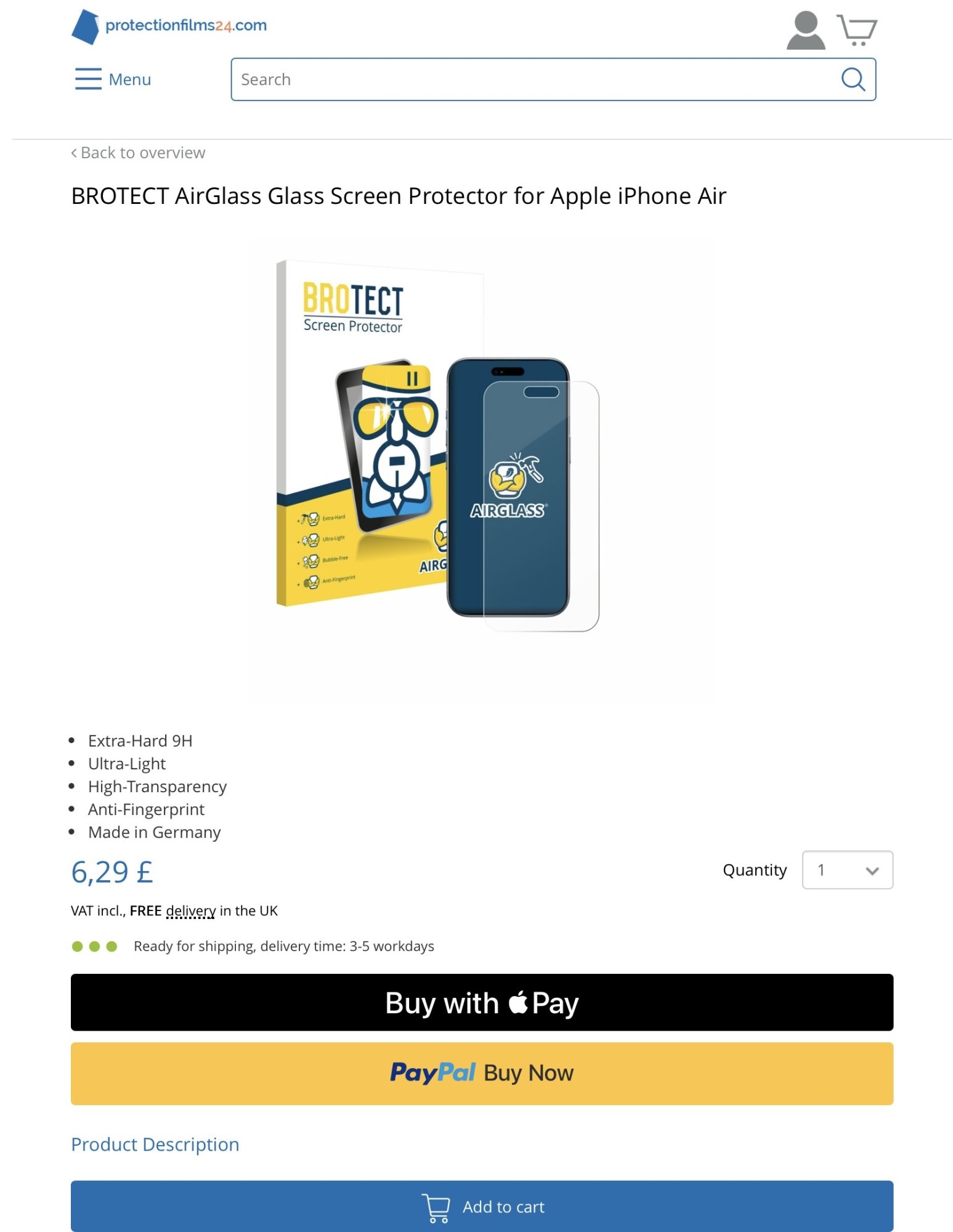
Task: Open the hamburger menu icon
Action: pos(88,79)
